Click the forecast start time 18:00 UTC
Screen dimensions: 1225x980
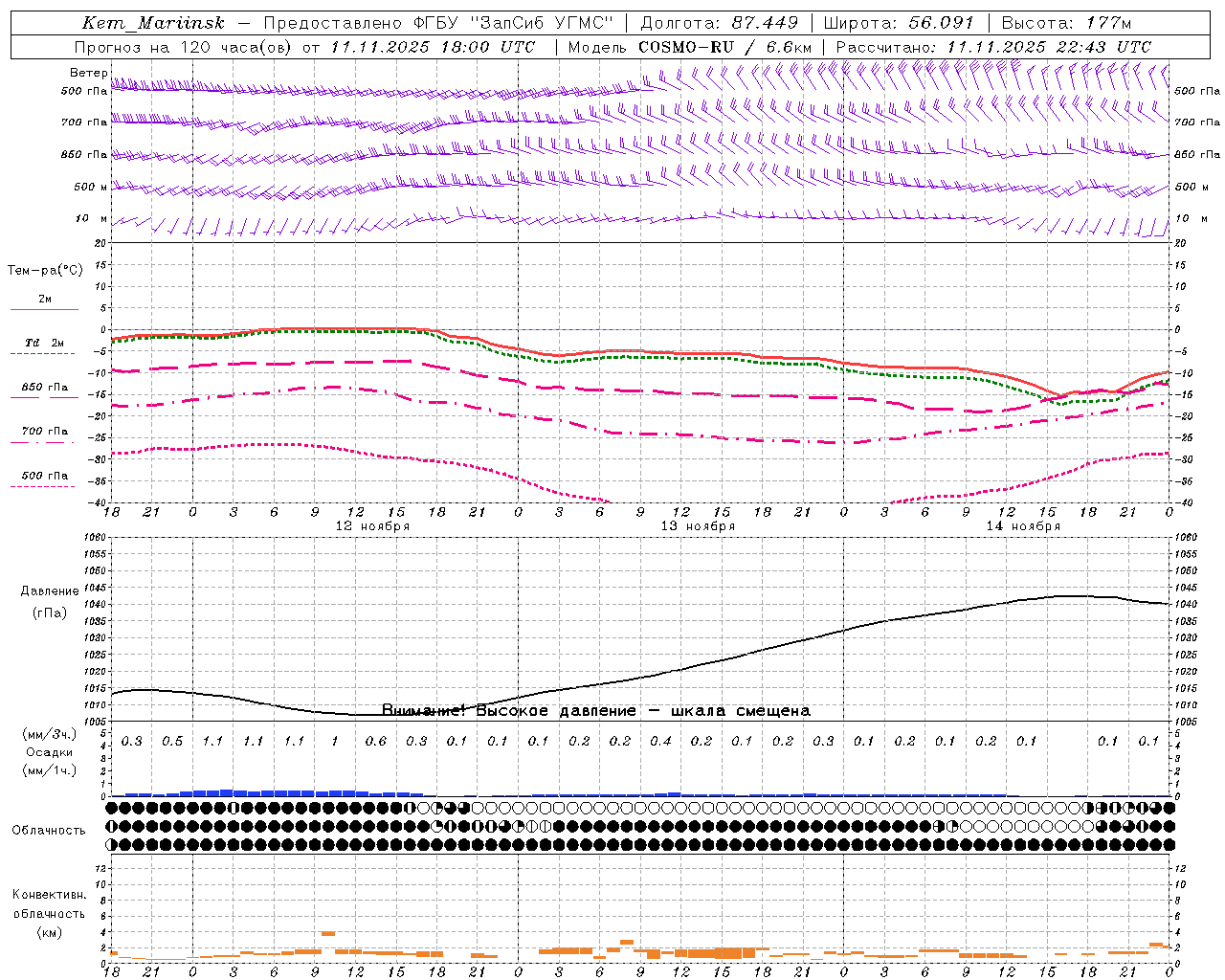click(489, 47)
